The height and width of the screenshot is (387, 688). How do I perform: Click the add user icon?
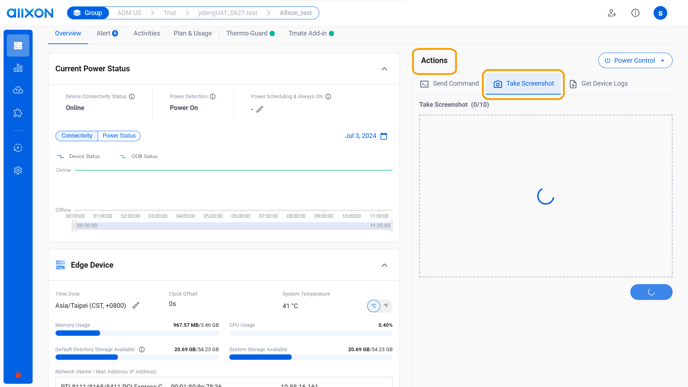(x=612, y=13)
